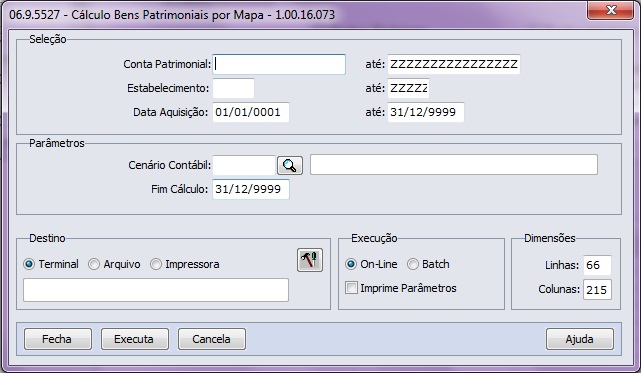Enable the Imprime Parâmetros checkbox

351,288
